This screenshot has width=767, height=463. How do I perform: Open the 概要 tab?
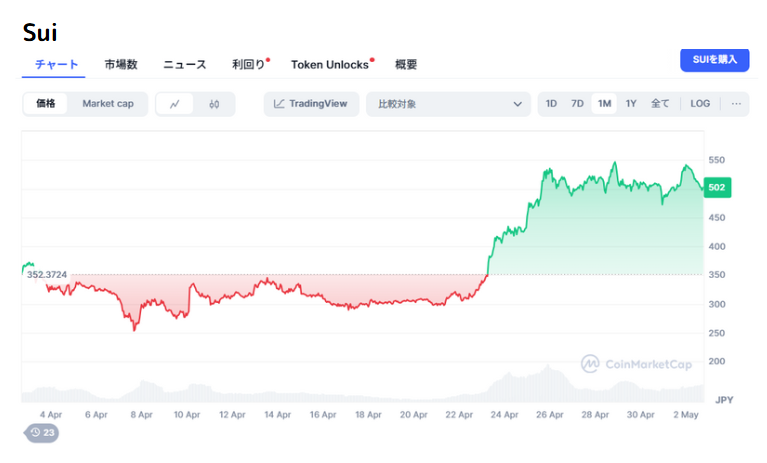(406, 65)
